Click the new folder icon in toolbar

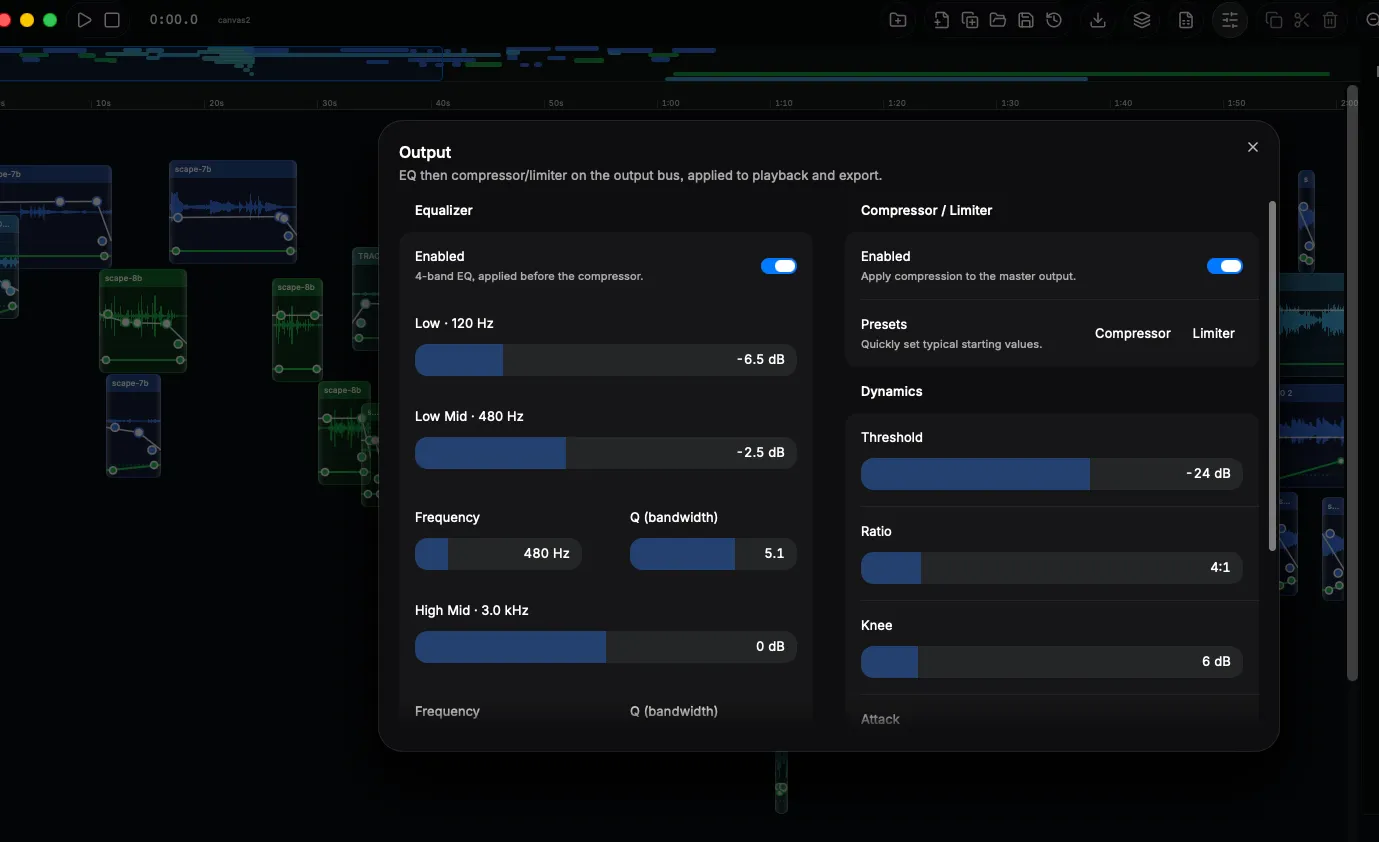coord(898,20)
